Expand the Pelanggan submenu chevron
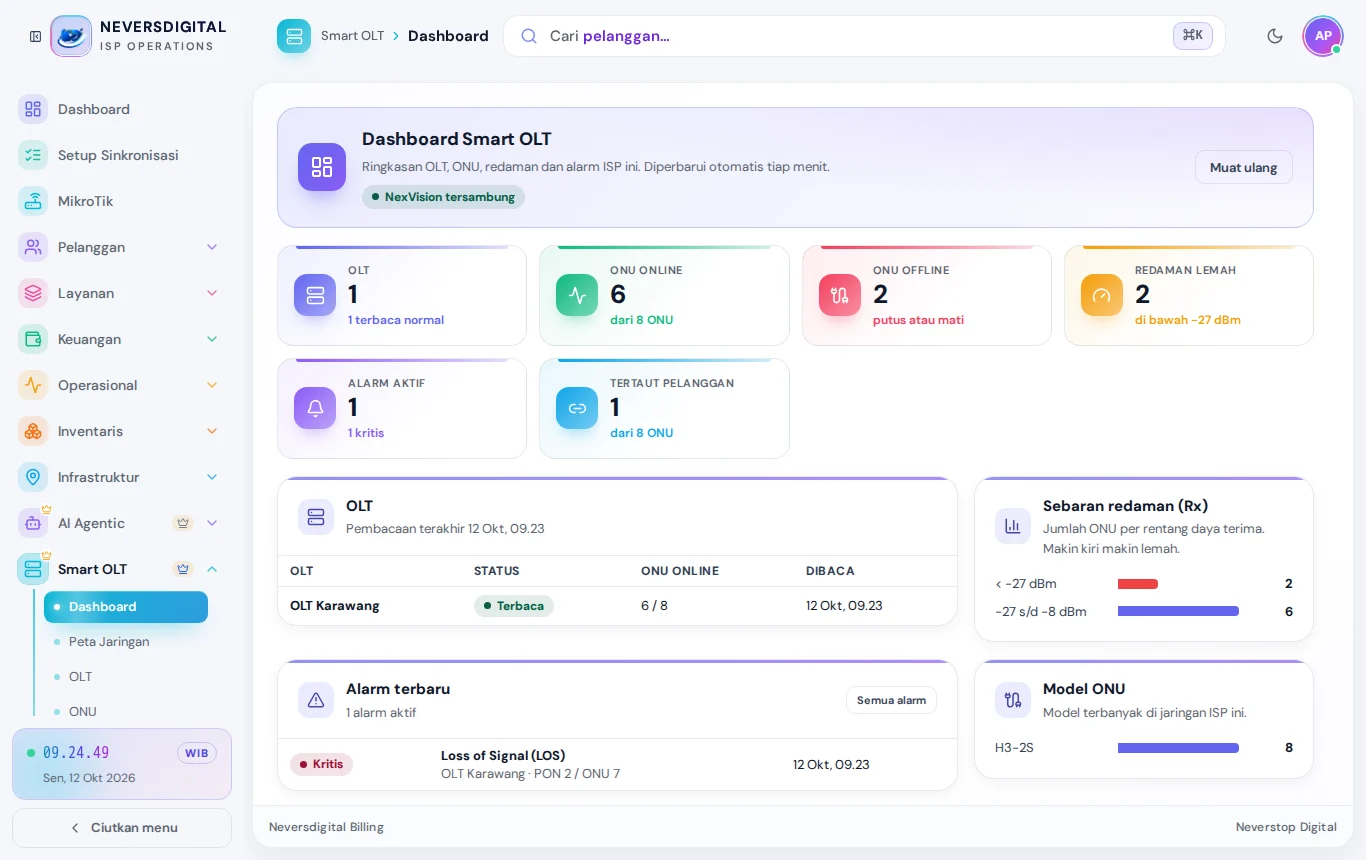The width and height of the screenshot is (1366, 860). 212,247
